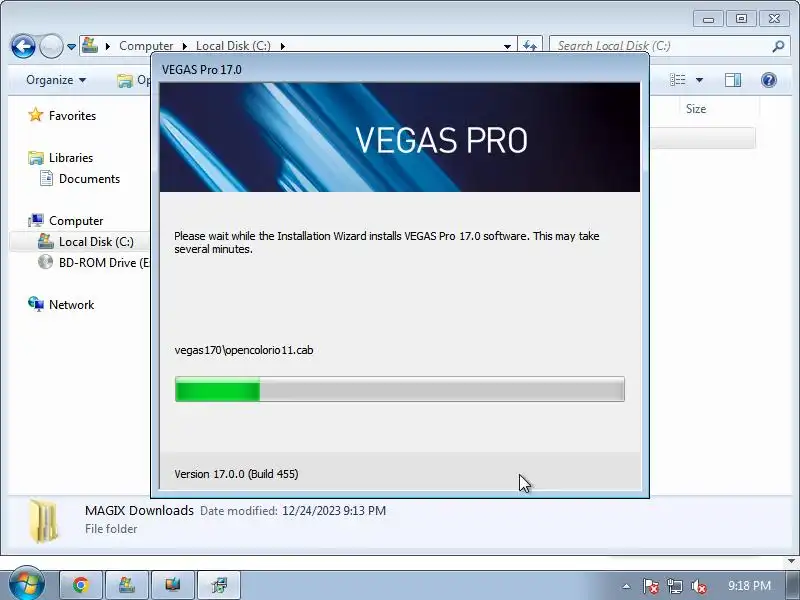Minimize the Explorer window
The image size is (800, 600).
[708, 19]
